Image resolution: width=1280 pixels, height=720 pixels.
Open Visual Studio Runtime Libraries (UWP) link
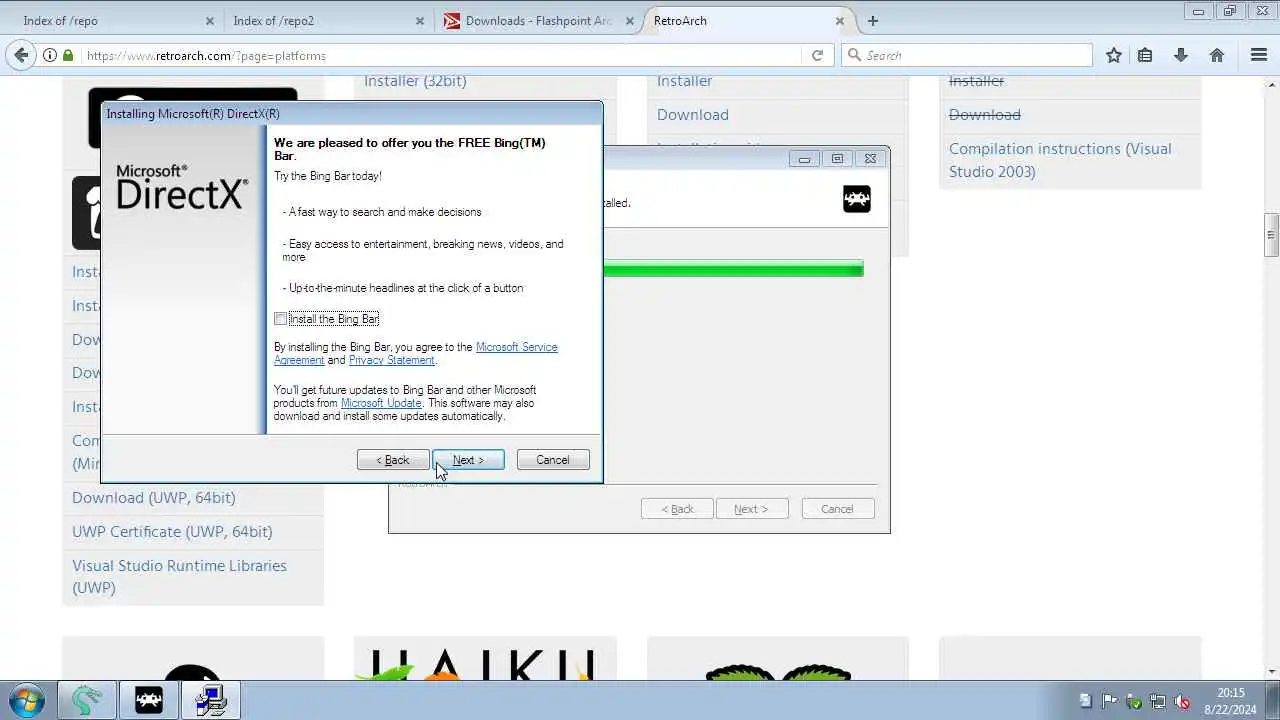click(x=179, y=577)
